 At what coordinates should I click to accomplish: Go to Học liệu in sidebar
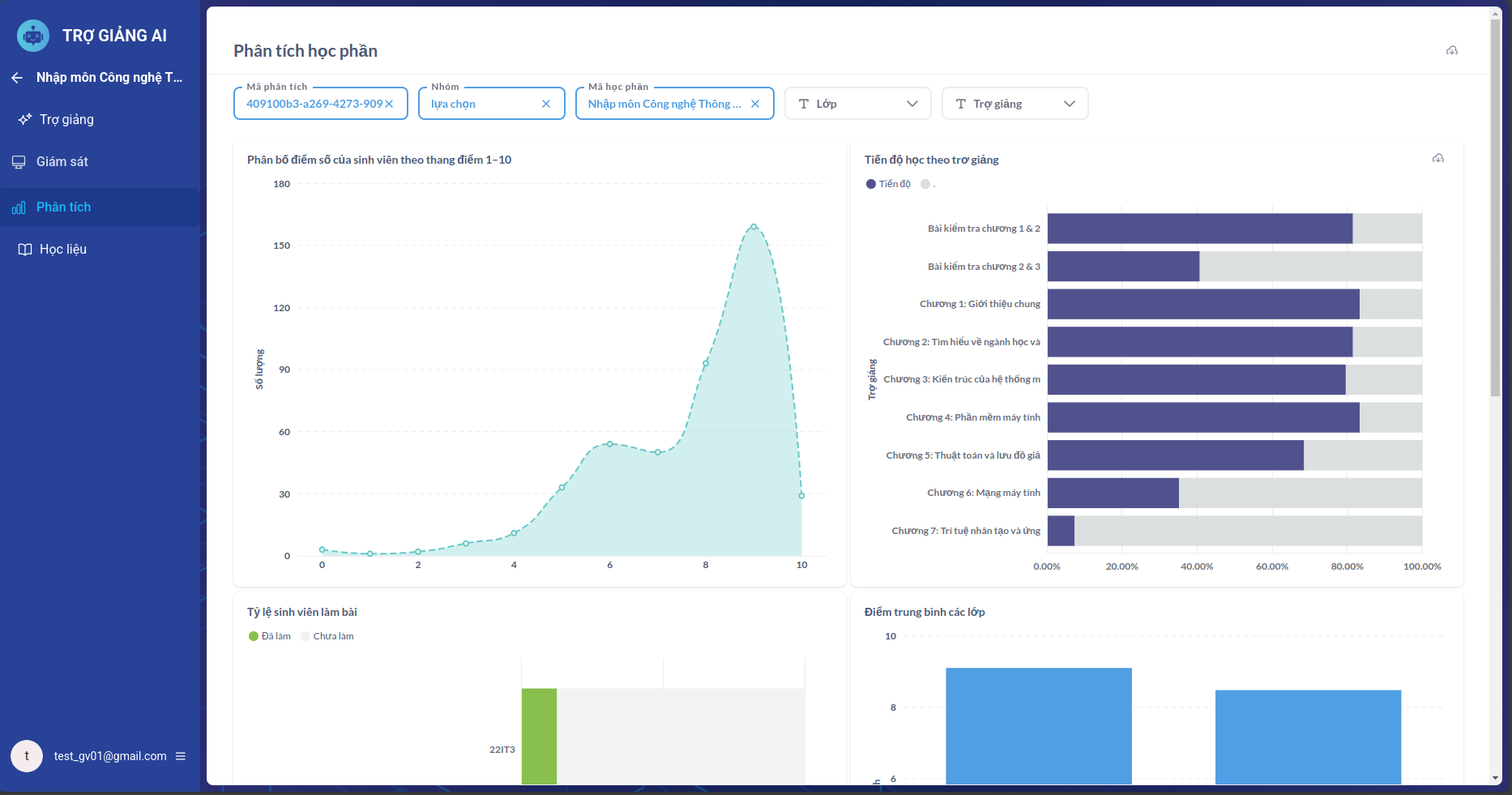pos(62,250)
